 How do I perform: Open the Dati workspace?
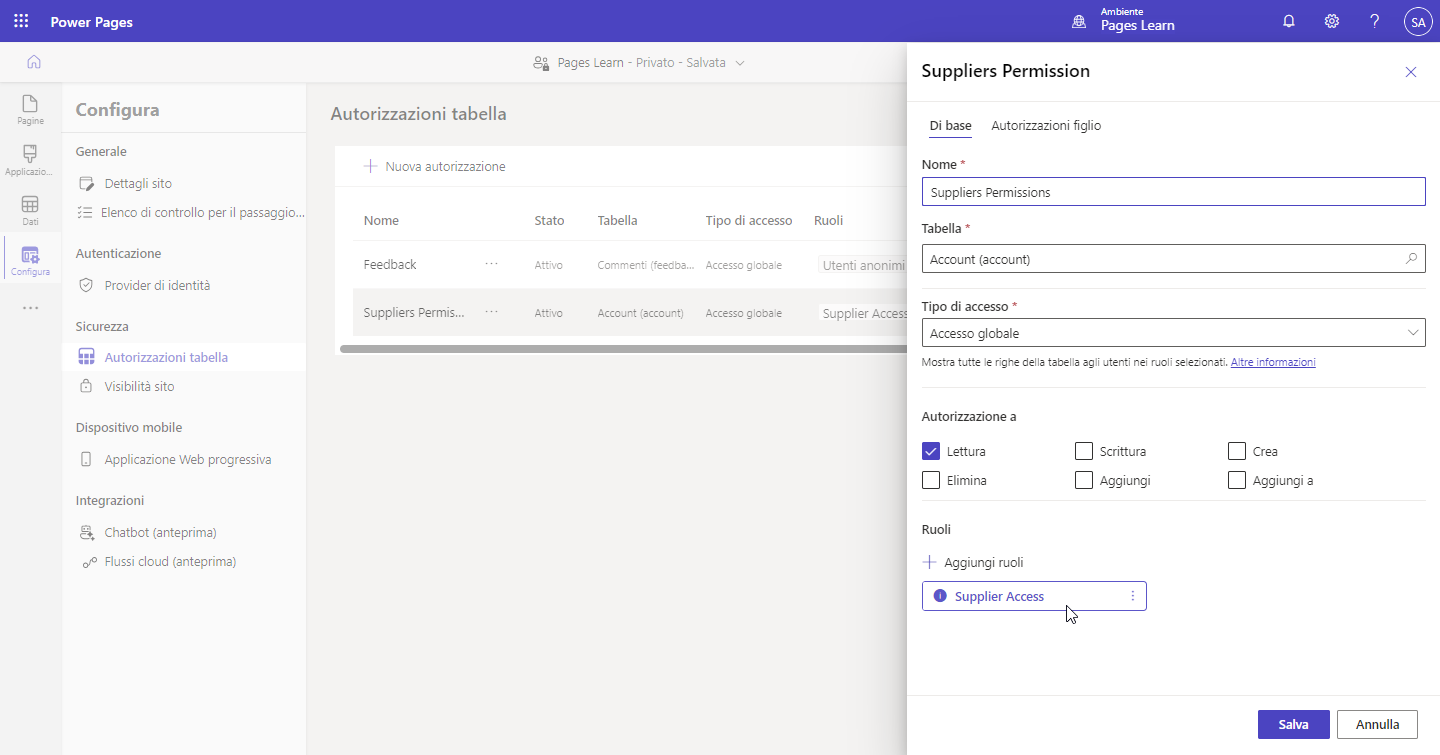point(30,210)
